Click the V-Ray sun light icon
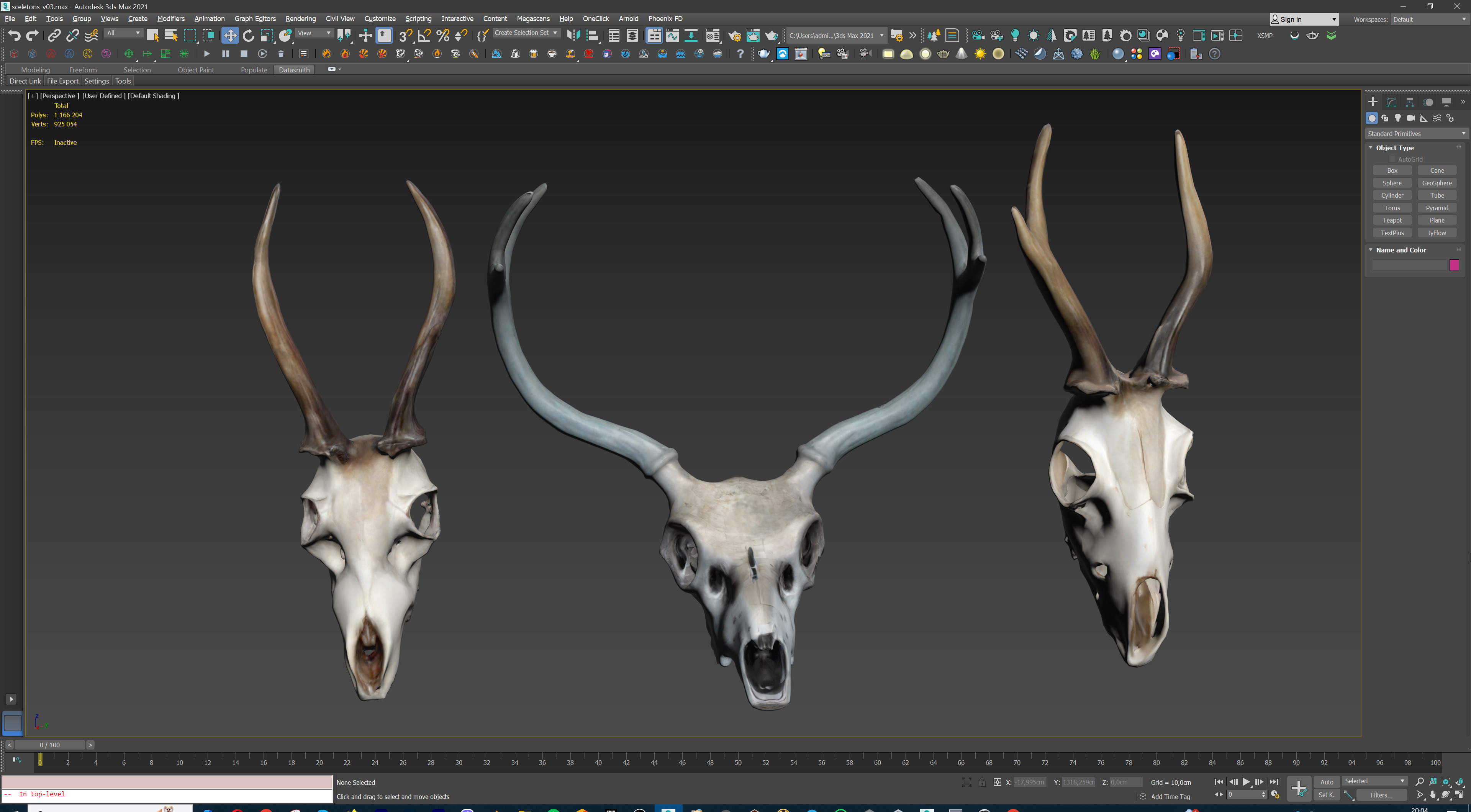Image resolution: width=1471 pixels, height=812 pixels. click(980, 54)
